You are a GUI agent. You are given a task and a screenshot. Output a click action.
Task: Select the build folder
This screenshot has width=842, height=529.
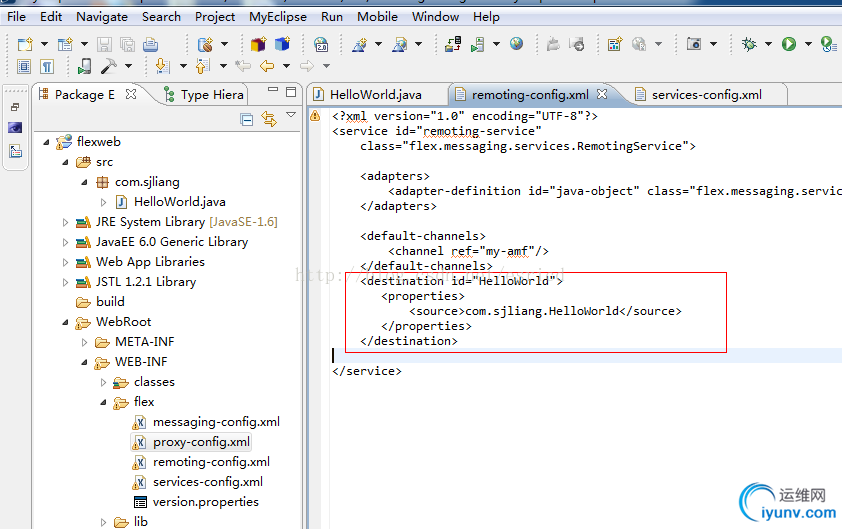pos(110,302)
